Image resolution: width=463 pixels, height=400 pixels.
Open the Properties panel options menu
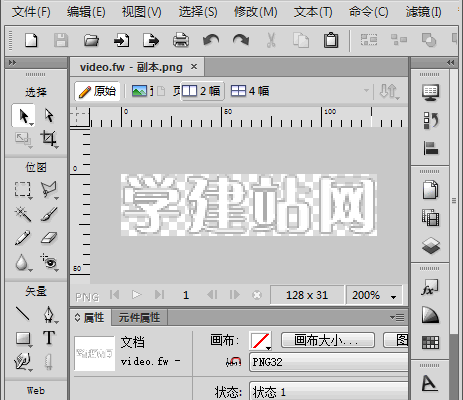pos(397,317)
